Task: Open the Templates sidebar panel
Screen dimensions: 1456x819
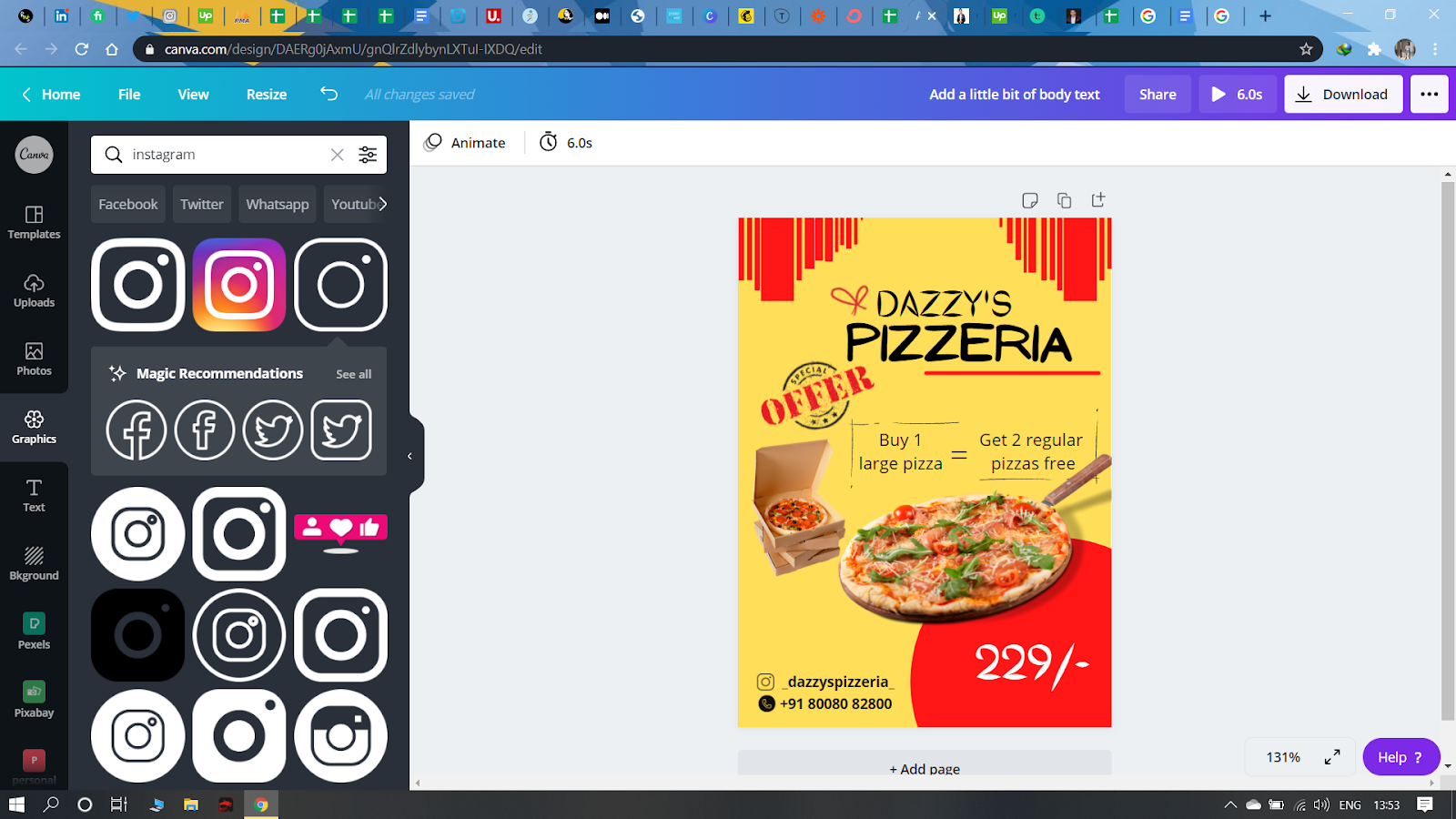Action: pos(34,222)
